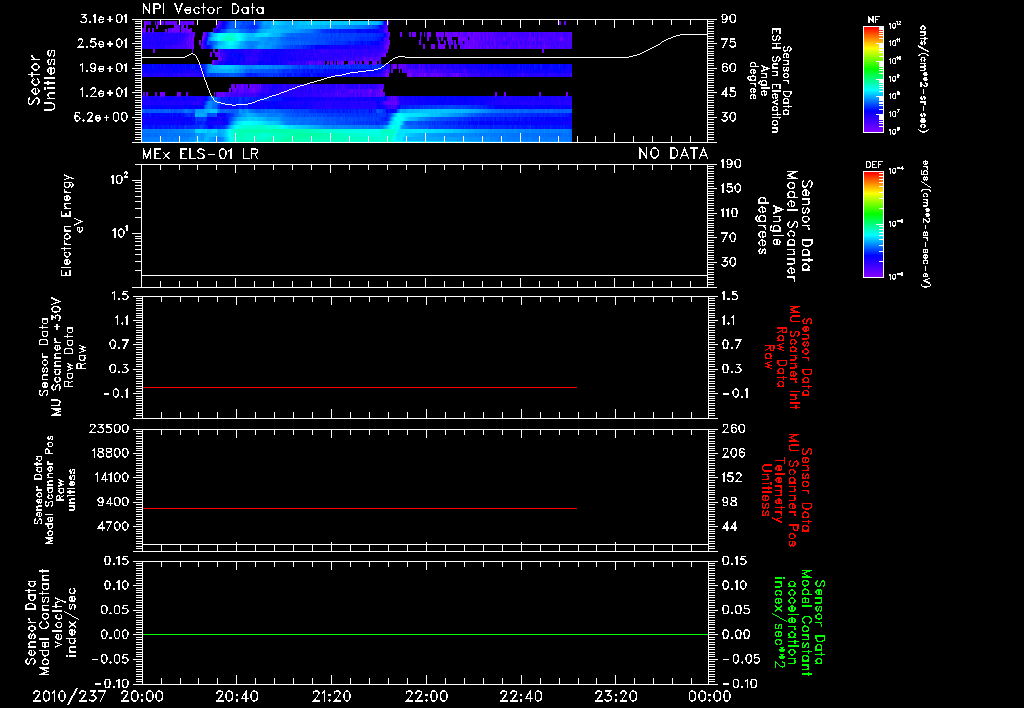Click the 23500 scanner position tick label

(109, 428)
